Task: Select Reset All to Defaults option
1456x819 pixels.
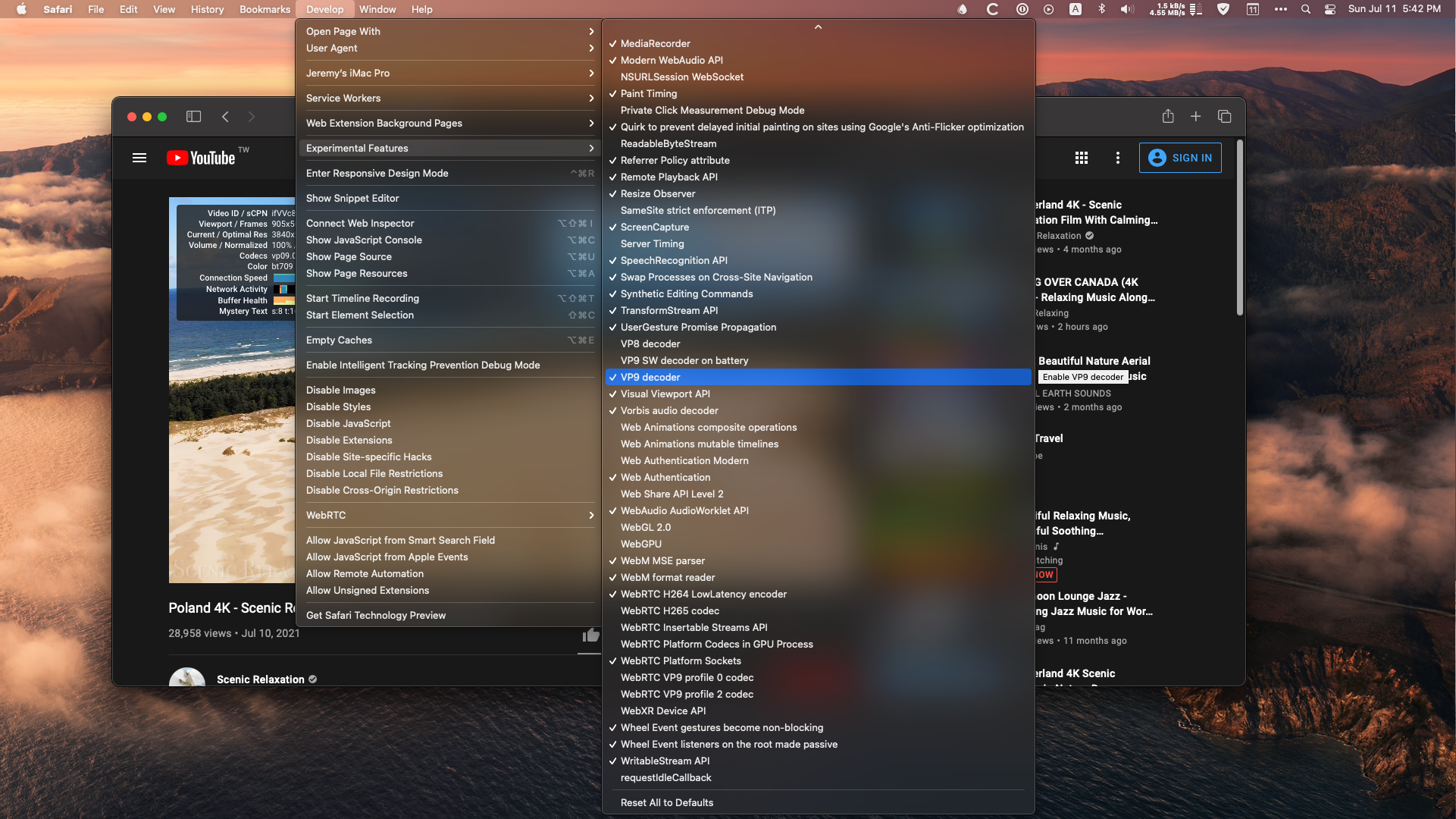Action: (x=666, y=801)
